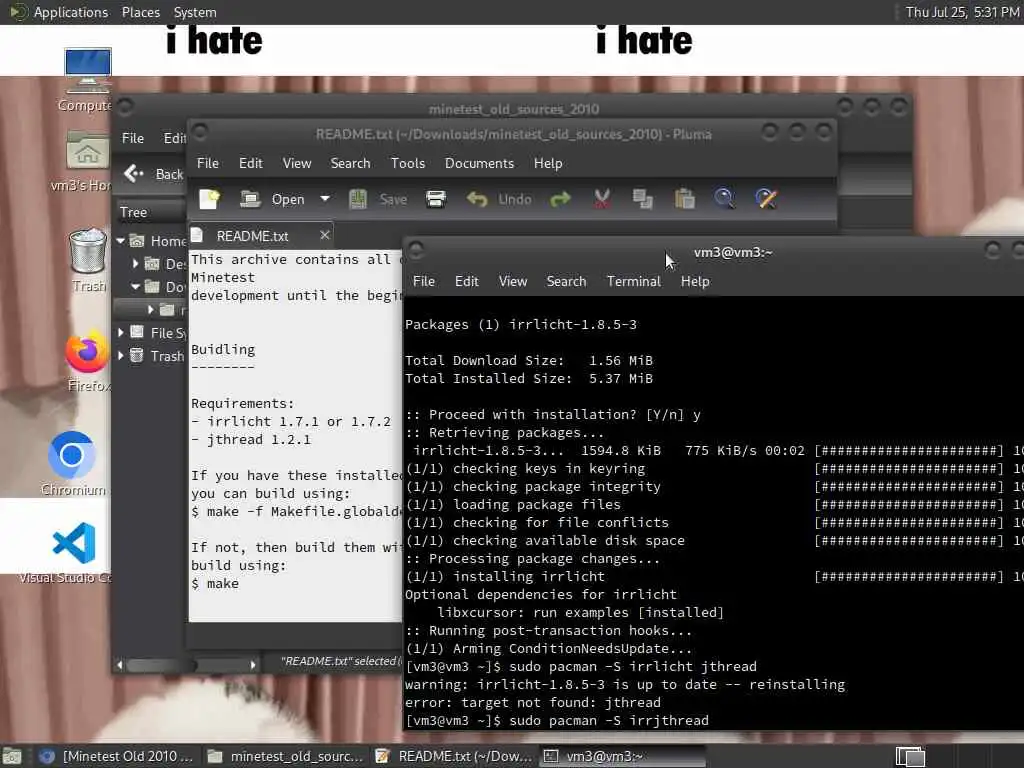Click terminal command line 'sudo pacman -S irrjthread'
Viewport: 1024px width, 768px height.
pyautogui.click(x=609, y=720)
